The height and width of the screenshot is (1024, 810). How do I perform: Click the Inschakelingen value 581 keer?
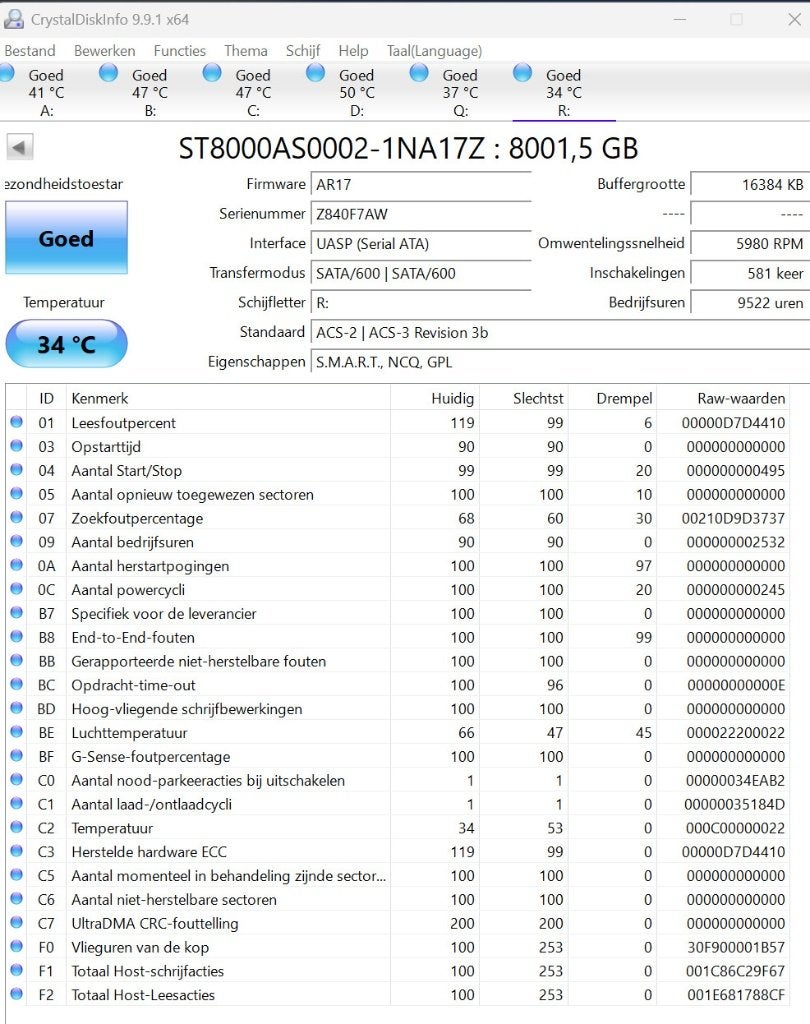pyautogui.click(x=750, y=274)
